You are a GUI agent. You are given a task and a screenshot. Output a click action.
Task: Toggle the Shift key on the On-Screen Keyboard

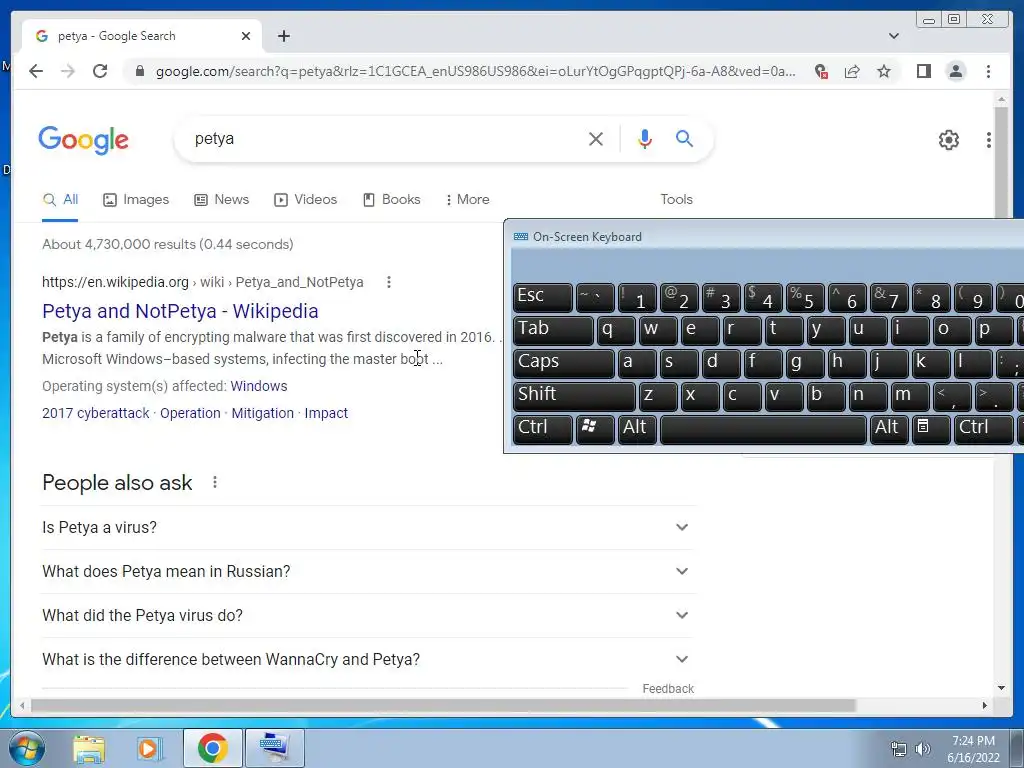click(573, 396)
